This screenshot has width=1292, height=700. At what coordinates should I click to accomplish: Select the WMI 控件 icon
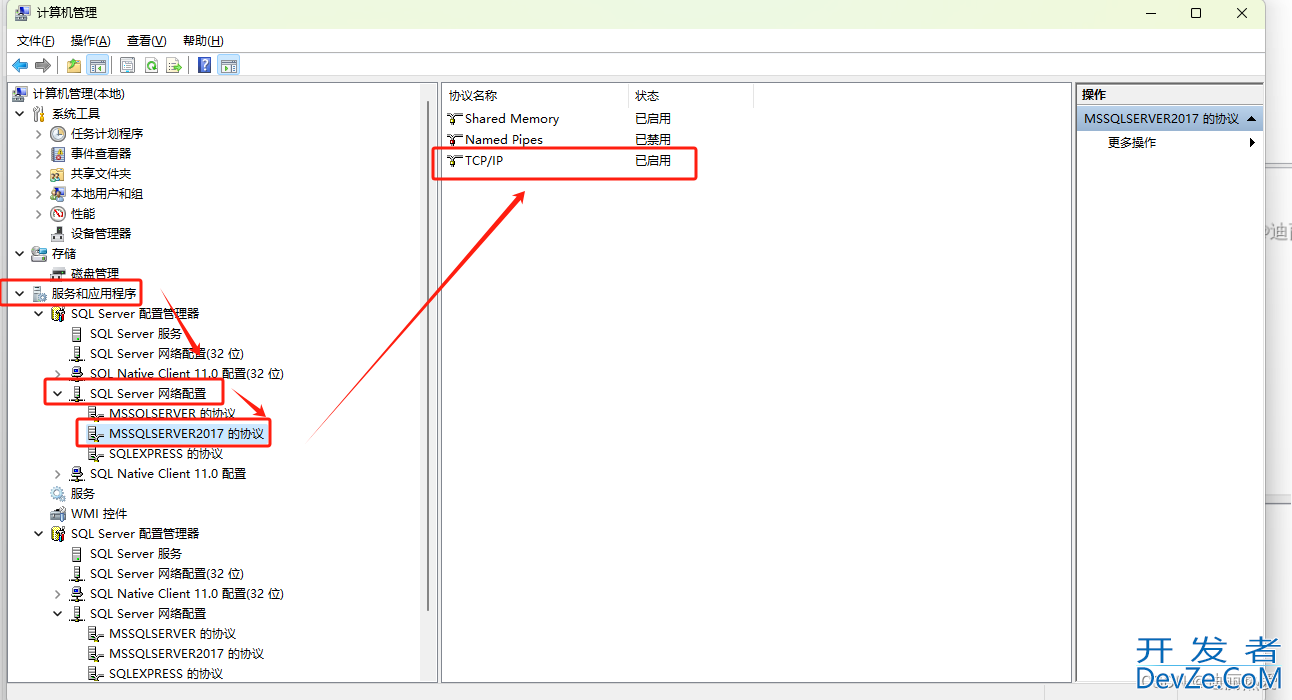tap(59, 513)
